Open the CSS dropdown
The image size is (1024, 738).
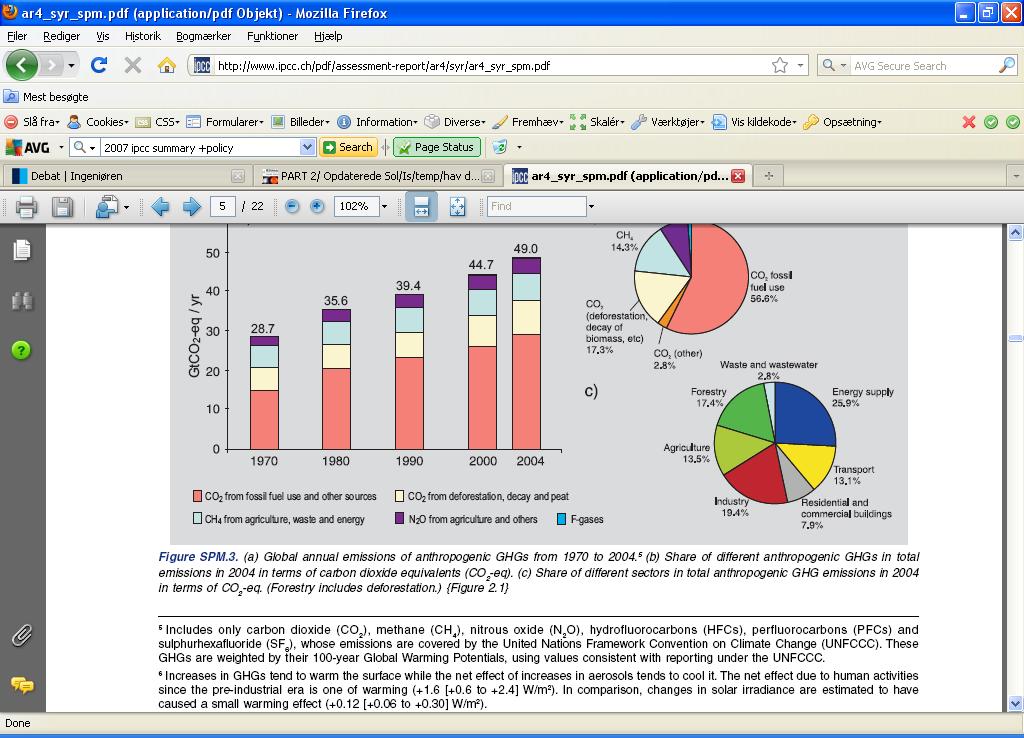click(157, 122)
